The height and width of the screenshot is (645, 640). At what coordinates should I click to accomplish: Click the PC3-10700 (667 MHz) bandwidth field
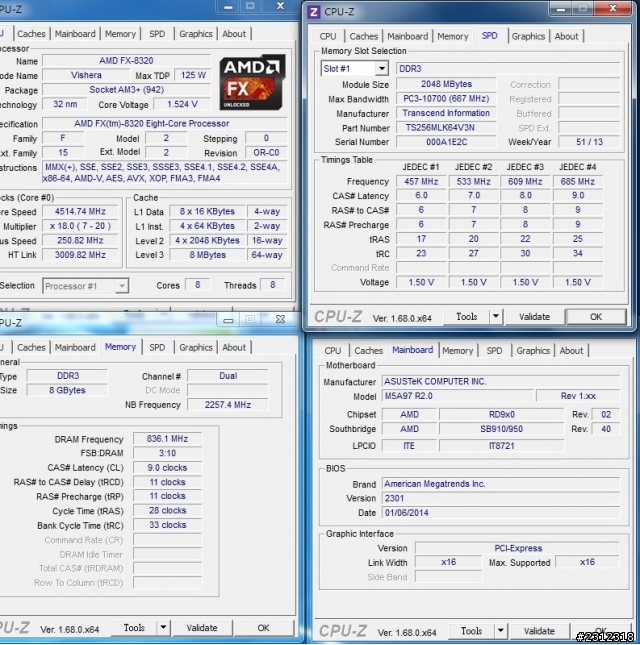tap(446, 99)
